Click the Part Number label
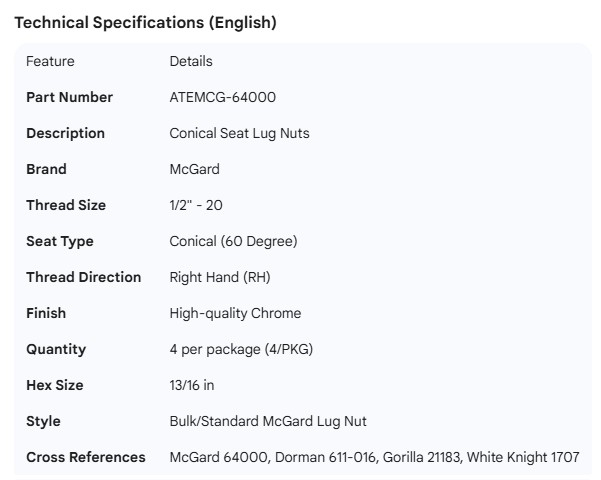The image size is (601, 480). tap(69, 97)
